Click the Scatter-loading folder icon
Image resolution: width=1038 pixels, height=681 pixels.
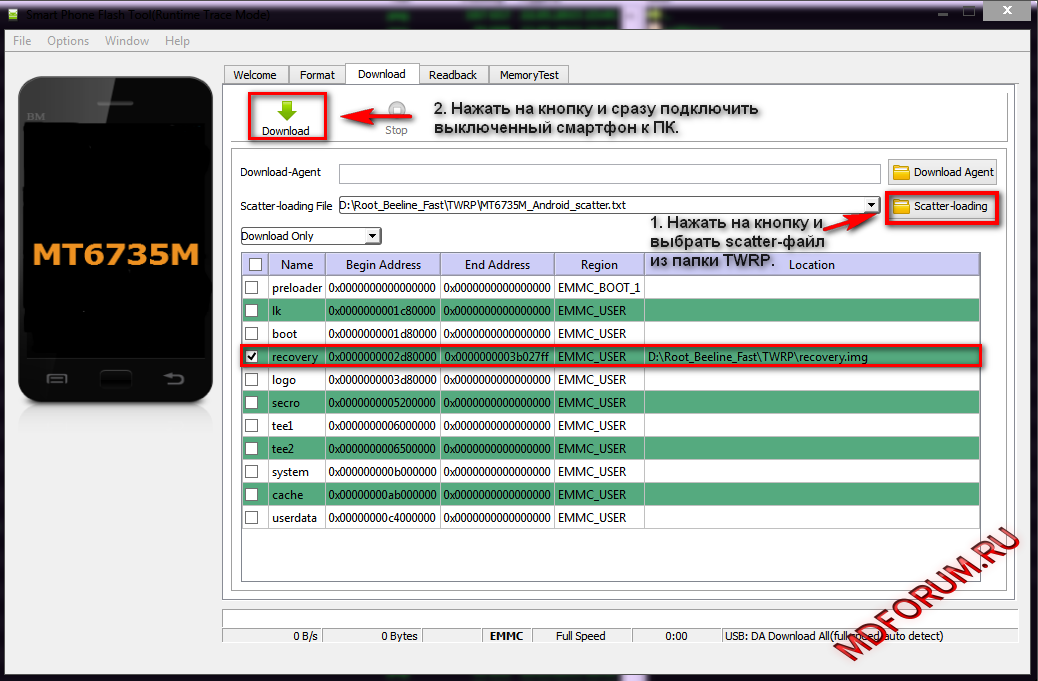point(901,206)
